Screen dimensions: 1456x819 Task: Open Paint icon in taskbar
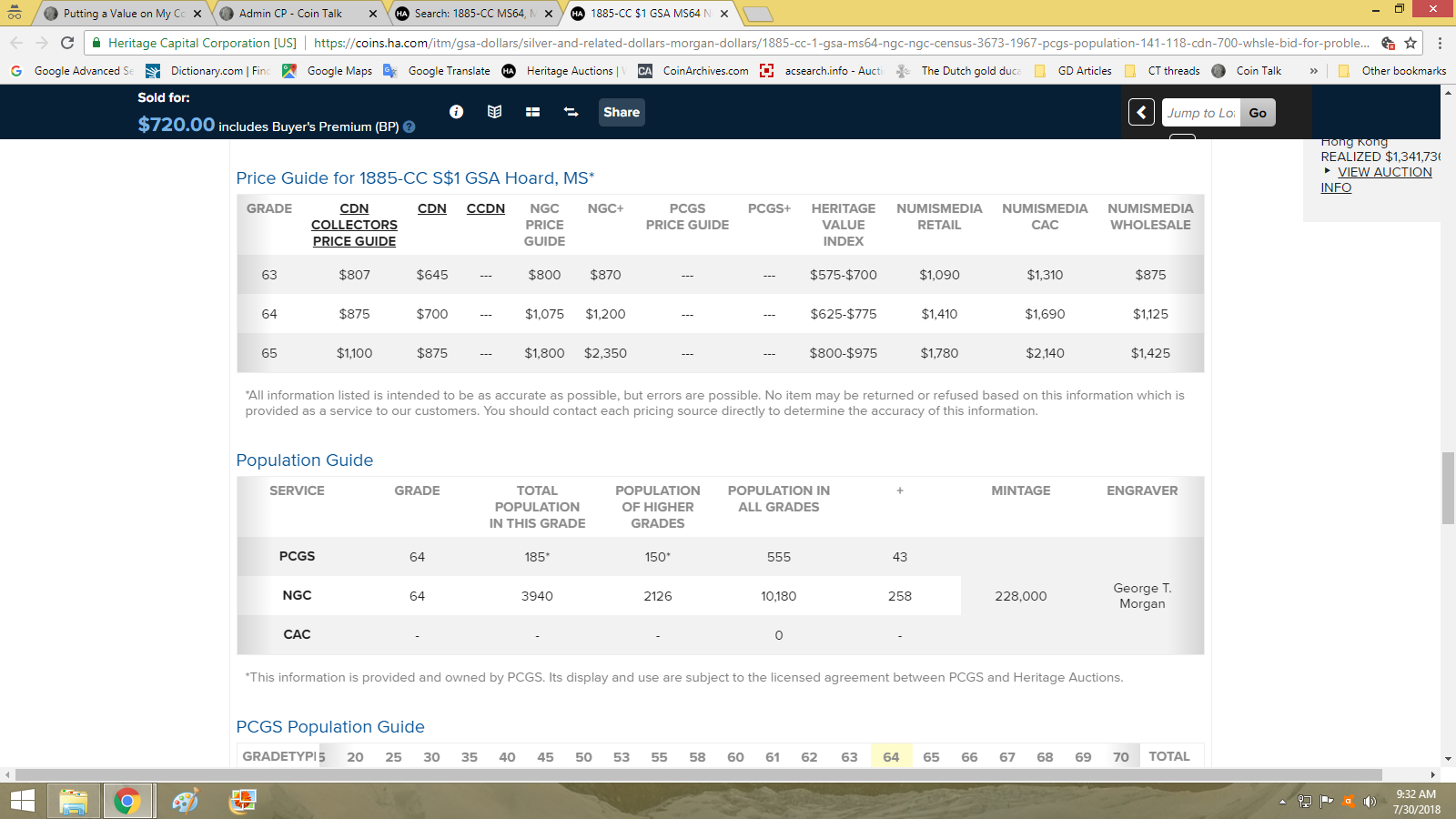pos(185,801)
